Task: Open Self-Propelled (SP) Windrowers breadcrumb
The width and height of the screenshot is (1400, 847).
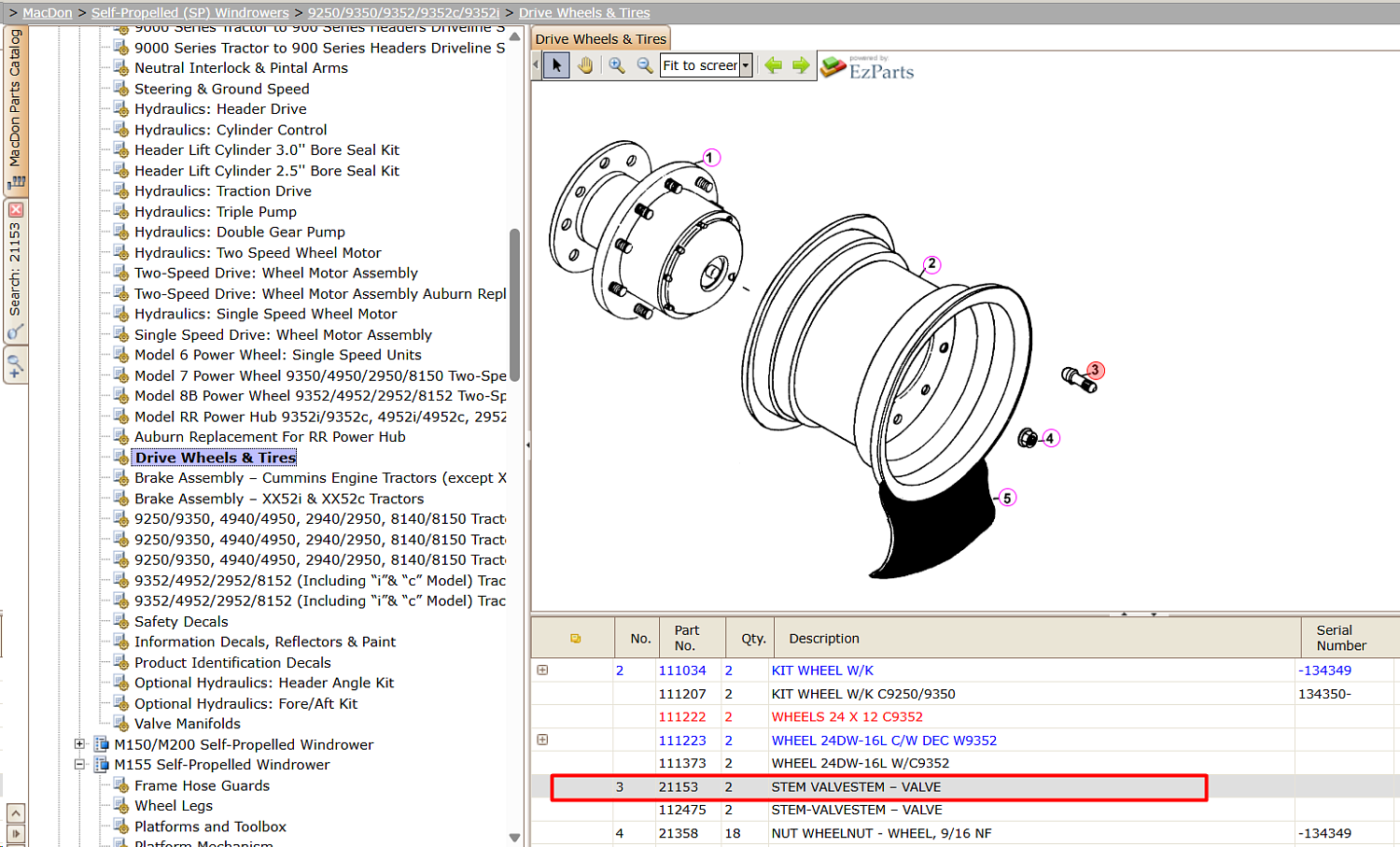Action: 190,13
